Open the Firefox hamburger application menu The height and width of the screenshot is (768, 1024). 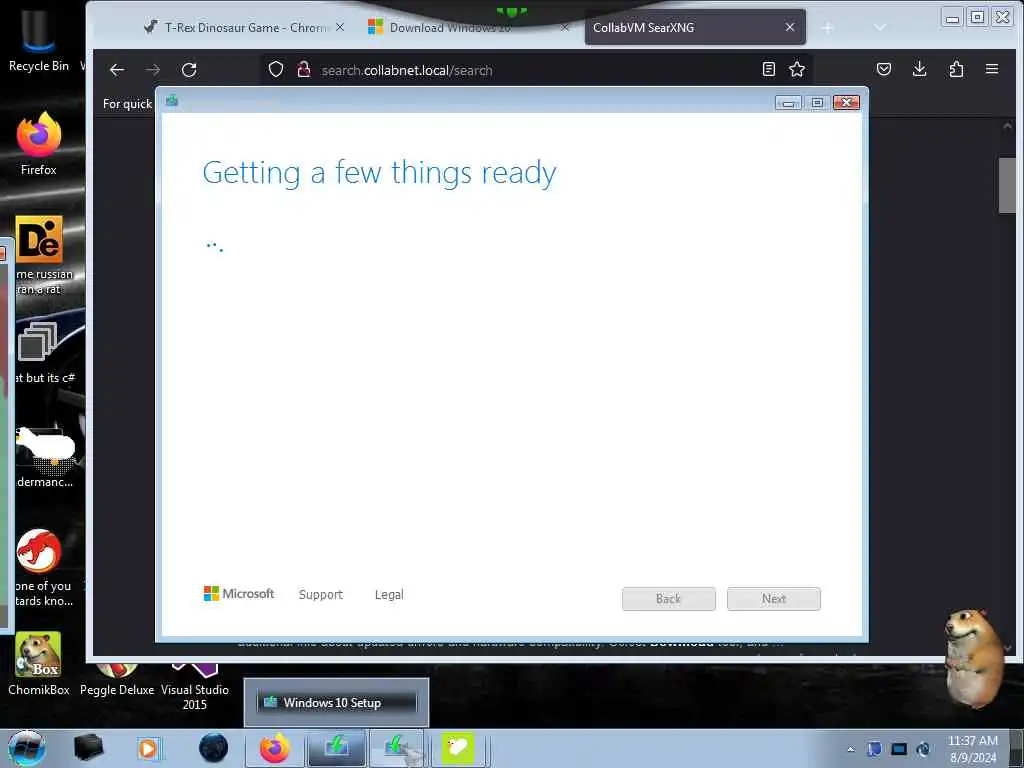(x=992, y=69)
